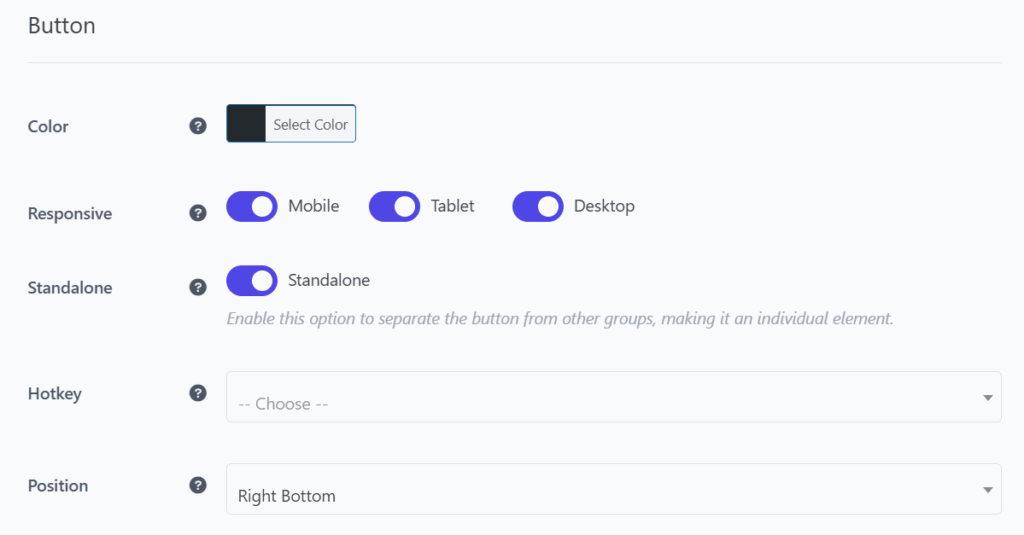The image size is (1024, 535).
Task: Click the help icon next to Color
Action: tap(198, 126)
